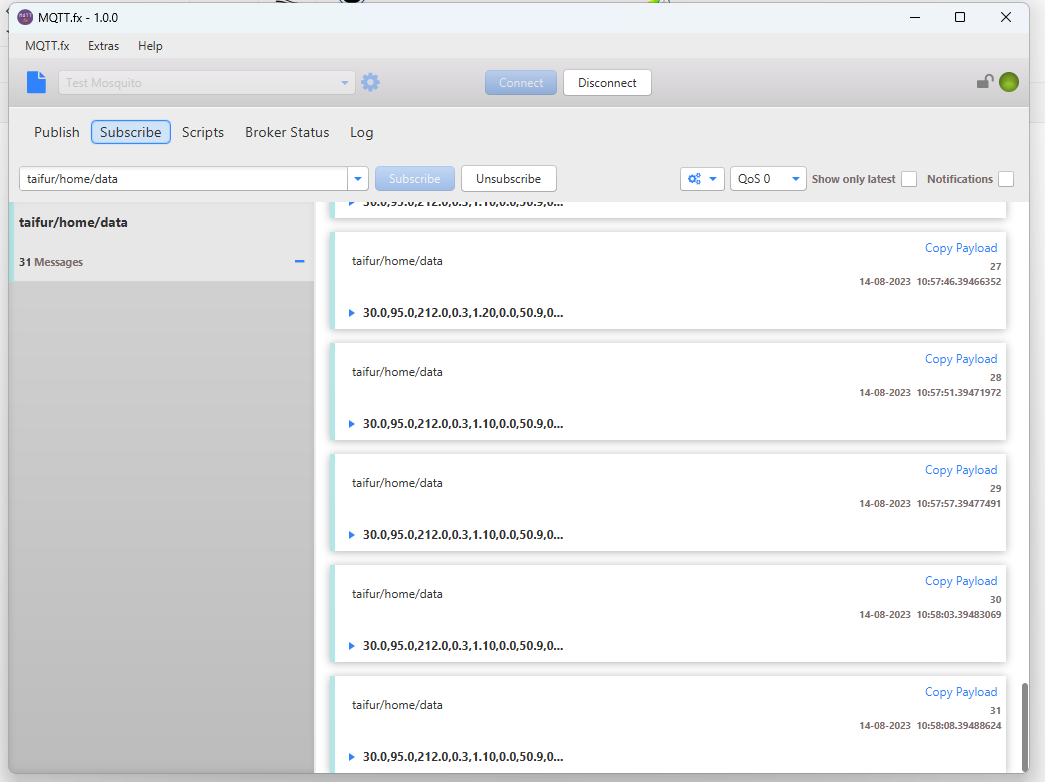The width and height of the screenshot is (1045, 782).
Task: Click the blue new-profile document icon
Action: [36, 82]
